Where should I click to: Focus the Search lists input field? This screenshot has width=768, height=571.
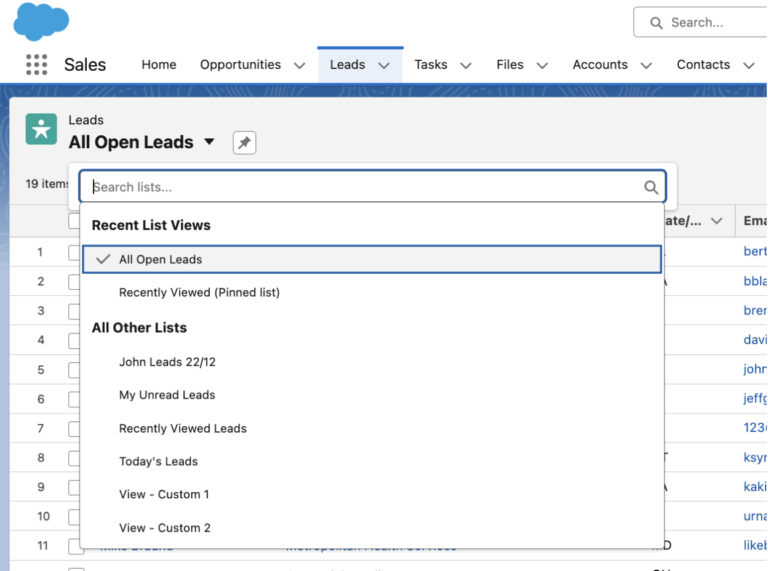360,187
